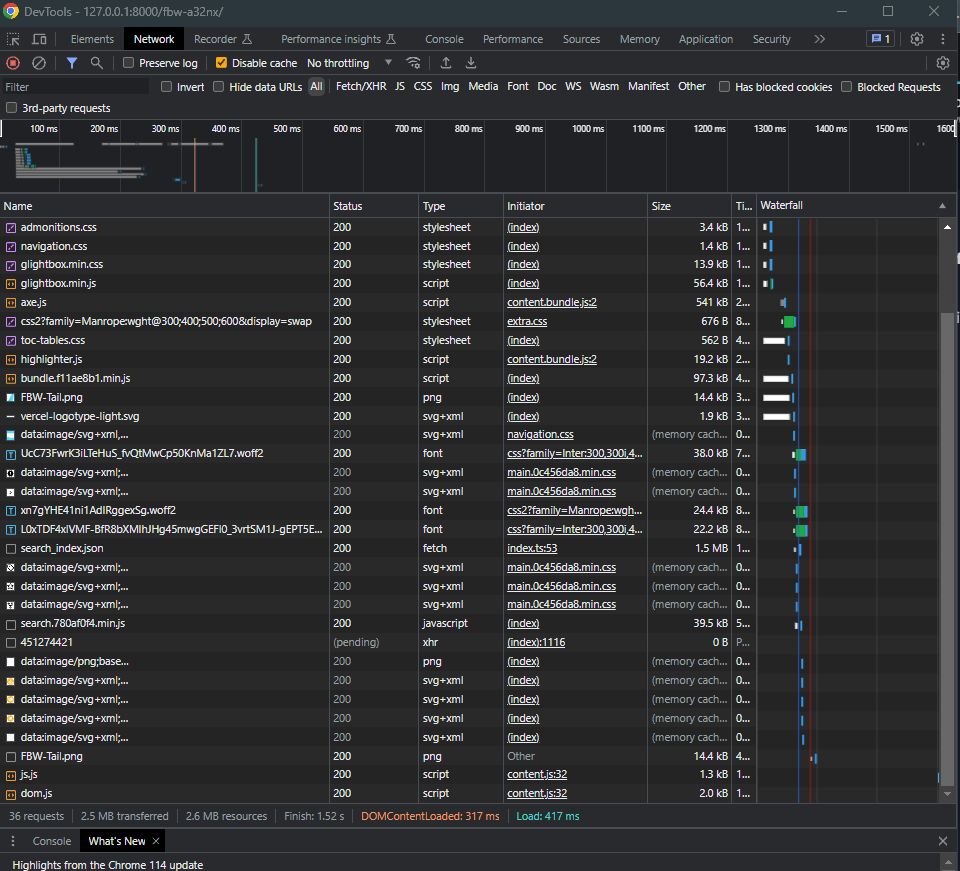
Task: Enable the Preserve log checkbox
Action: [x=129, y=63]
